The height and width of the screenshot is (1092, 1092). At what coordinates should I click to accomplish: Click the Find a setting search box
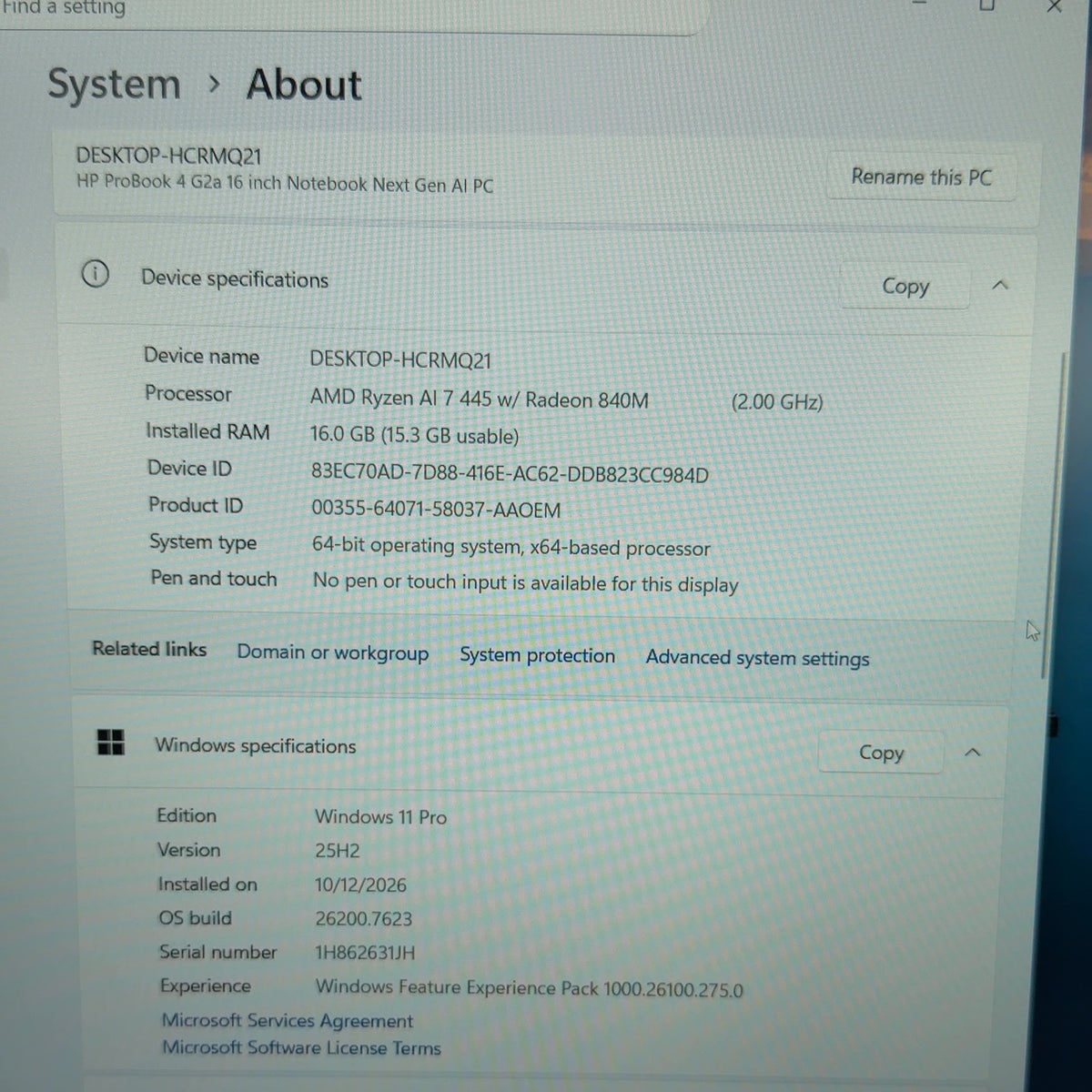click(x=350, y=13)
